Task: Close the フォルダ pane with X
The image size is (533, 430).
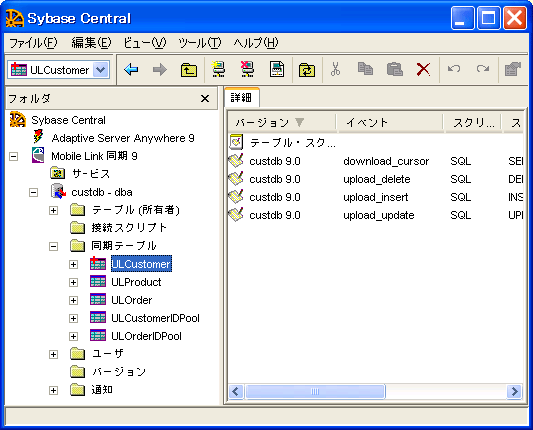Action: click(x=205, y=99)
